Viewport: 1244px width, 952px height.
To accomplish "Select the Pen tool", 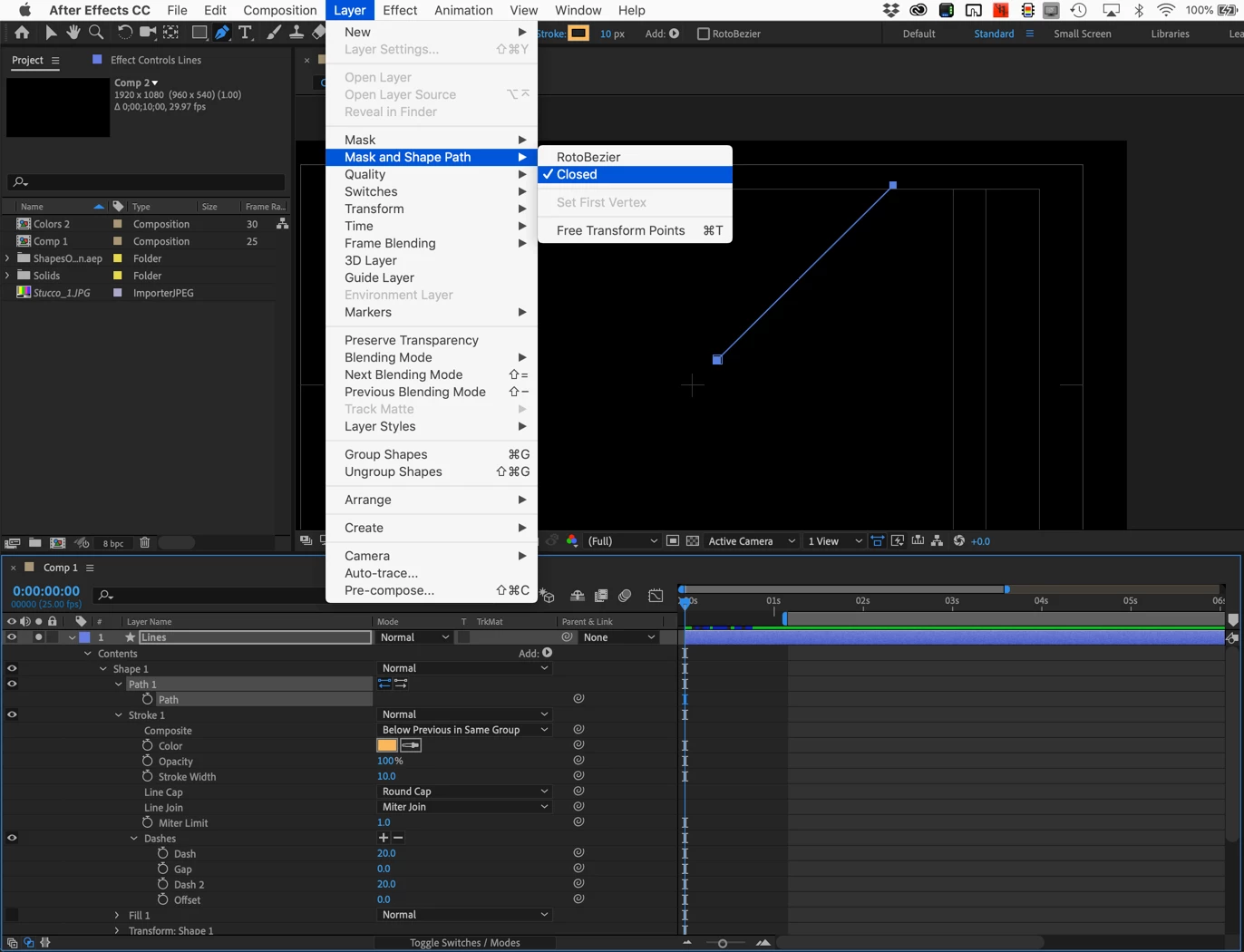I will coord(222,33).
